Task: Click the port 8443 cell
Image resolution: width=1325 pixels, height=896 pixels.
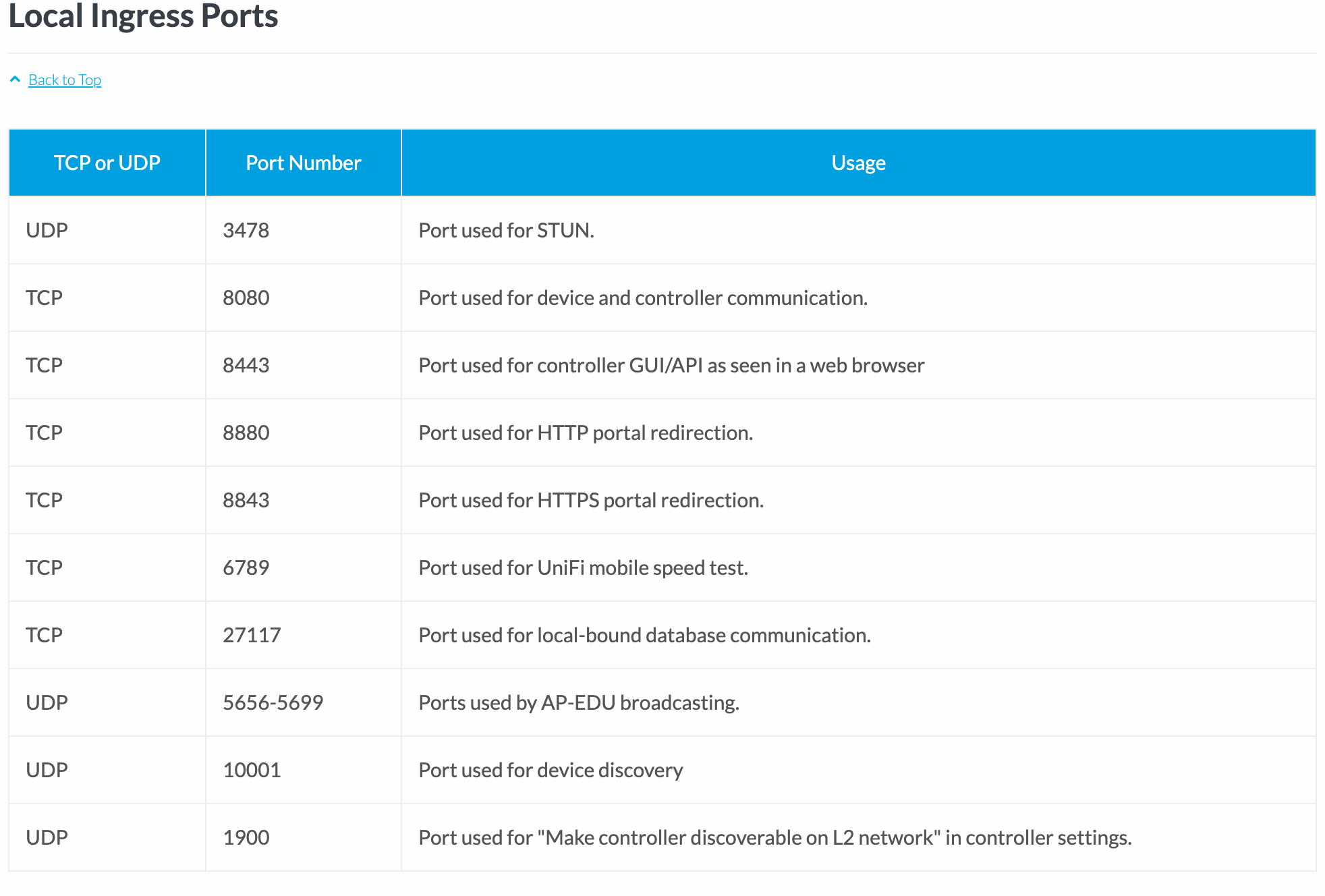Action: coord(246,365)
